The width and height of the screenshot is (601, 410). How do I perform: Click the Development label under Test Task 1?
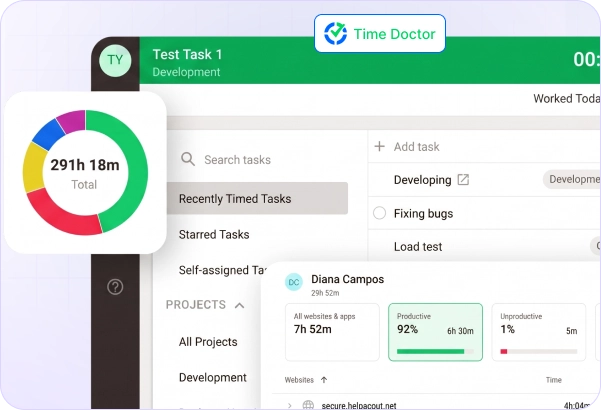[186, 72]
